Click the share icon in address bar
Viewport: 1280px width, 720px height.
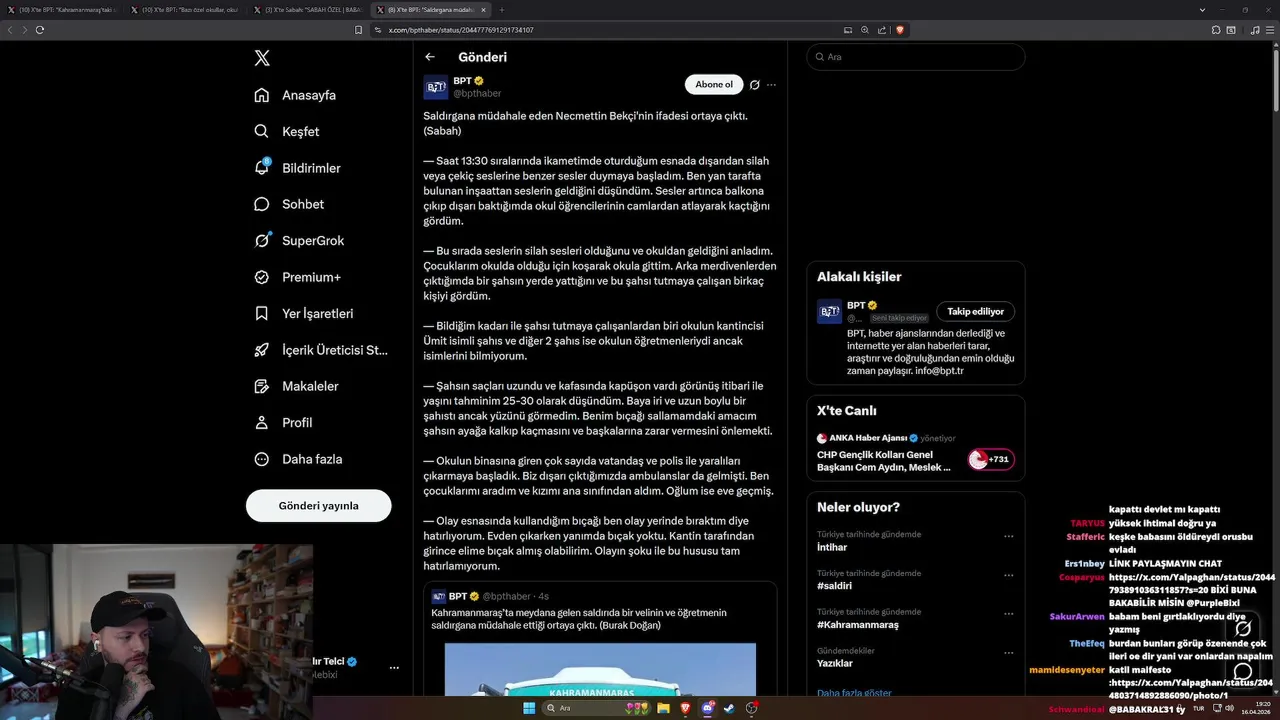coord(881,30)
